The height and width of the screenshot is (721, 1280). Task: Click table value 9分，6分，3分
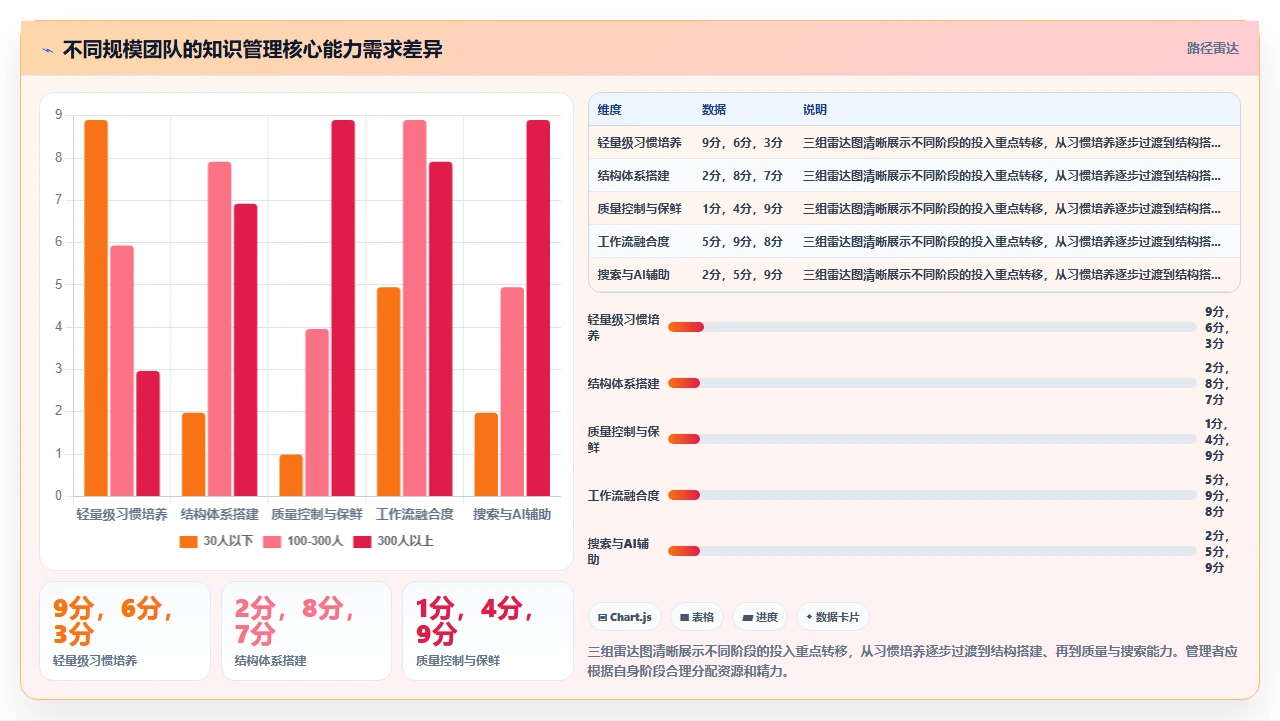pyautogui.click(x=742, y=143)
